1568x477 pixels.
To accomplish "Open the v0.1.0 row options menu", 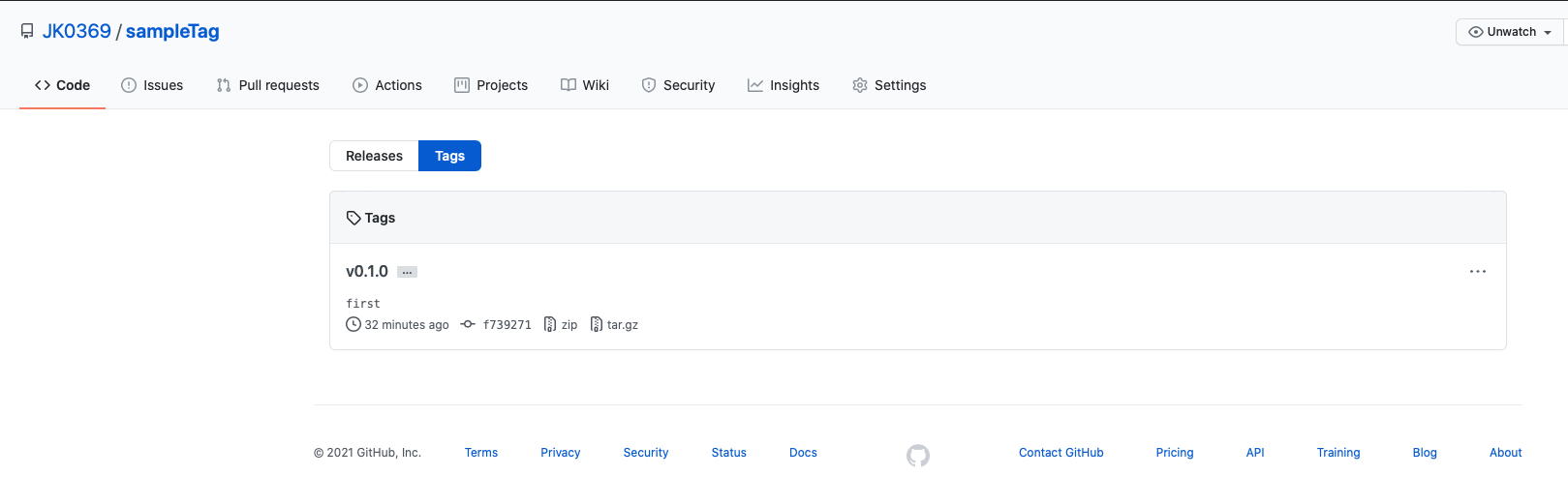I will (x=1478, y=272).
